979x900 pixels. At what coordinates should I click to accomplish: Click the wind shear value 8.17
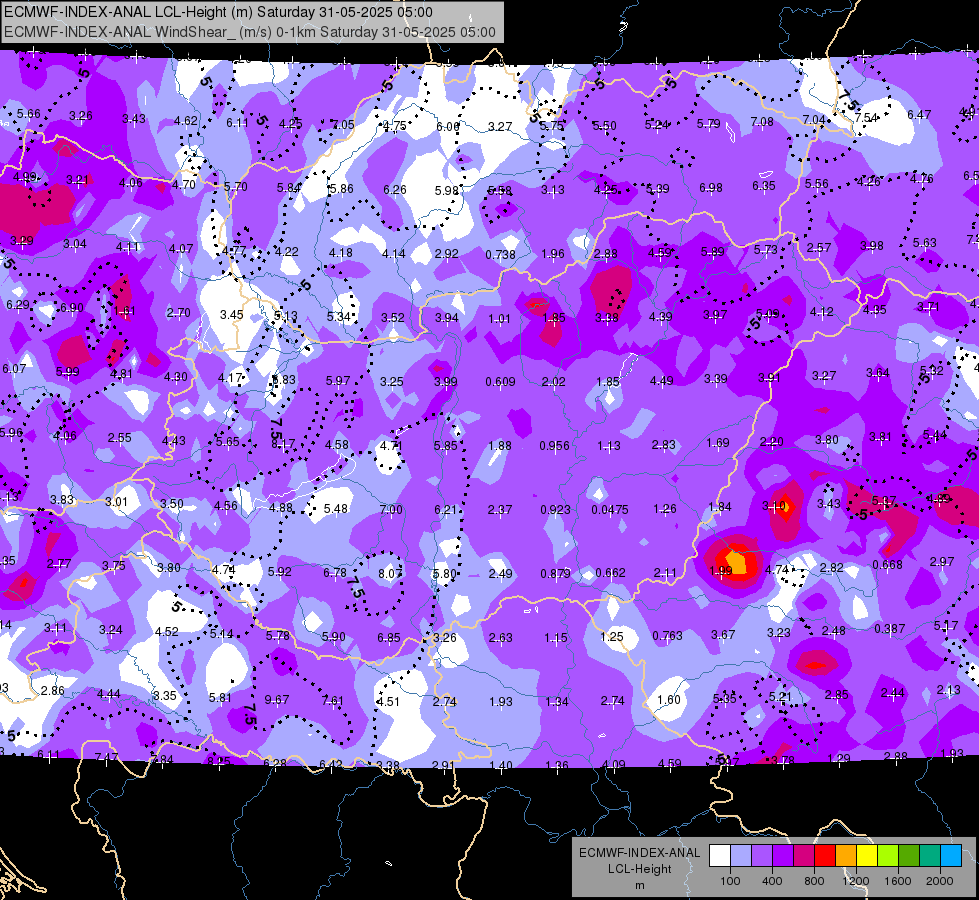point(283,445)
